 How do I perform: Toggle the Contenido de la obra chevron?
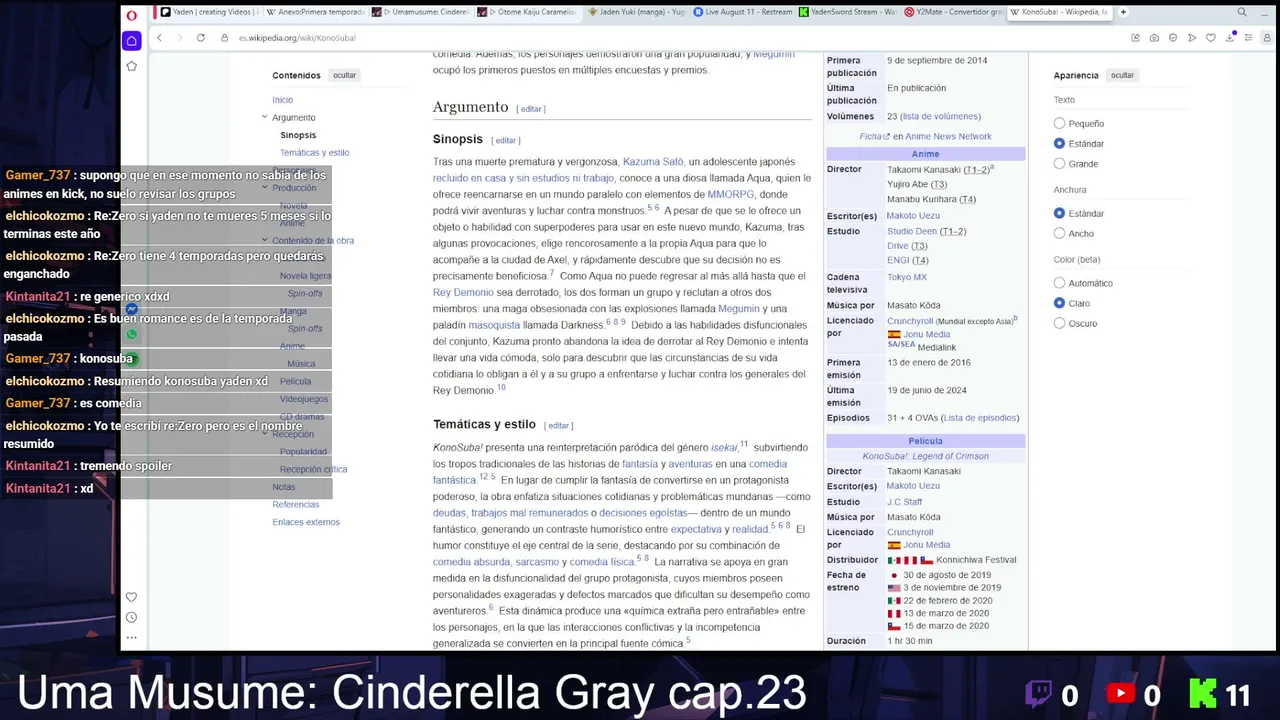point(265,240)
